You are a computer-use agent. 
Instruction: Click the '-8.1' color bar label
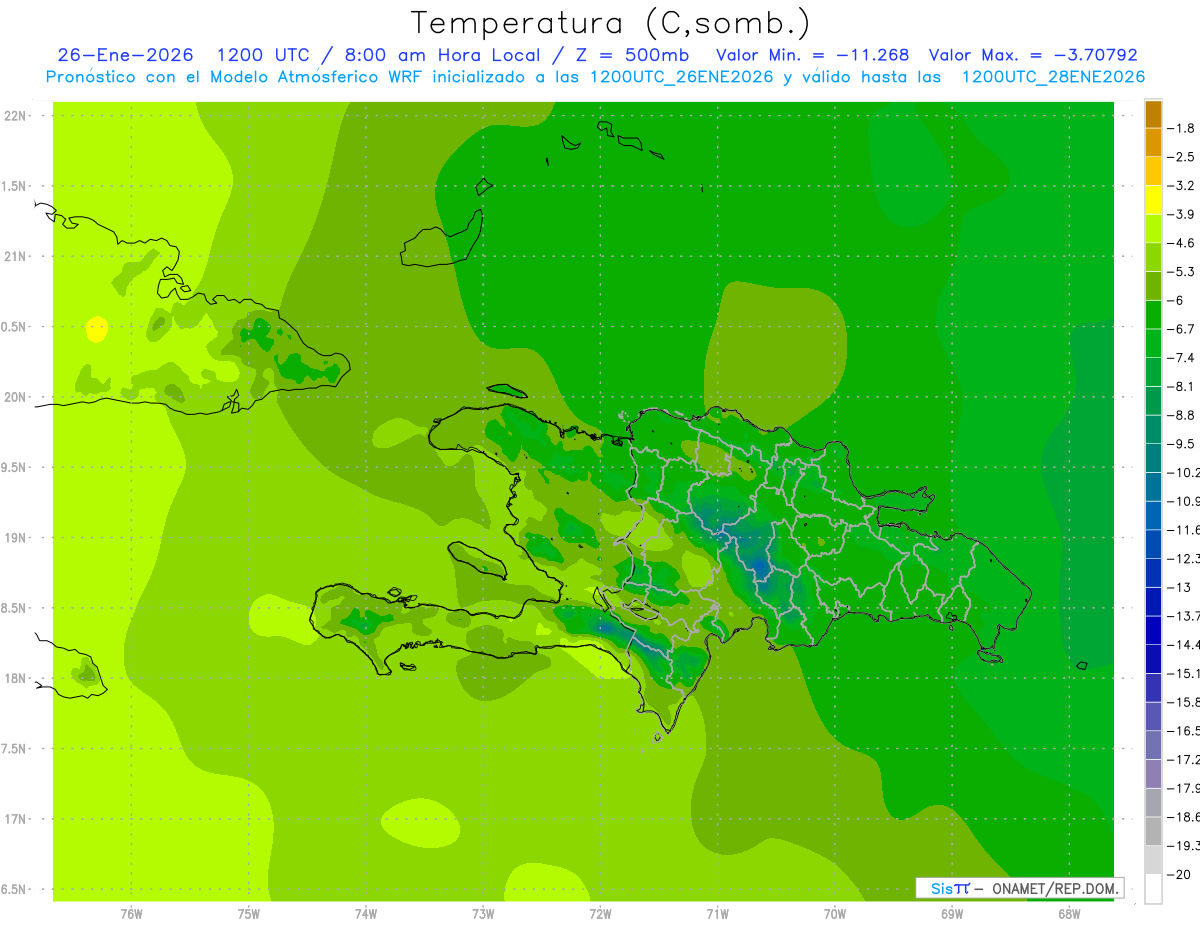1182,386
